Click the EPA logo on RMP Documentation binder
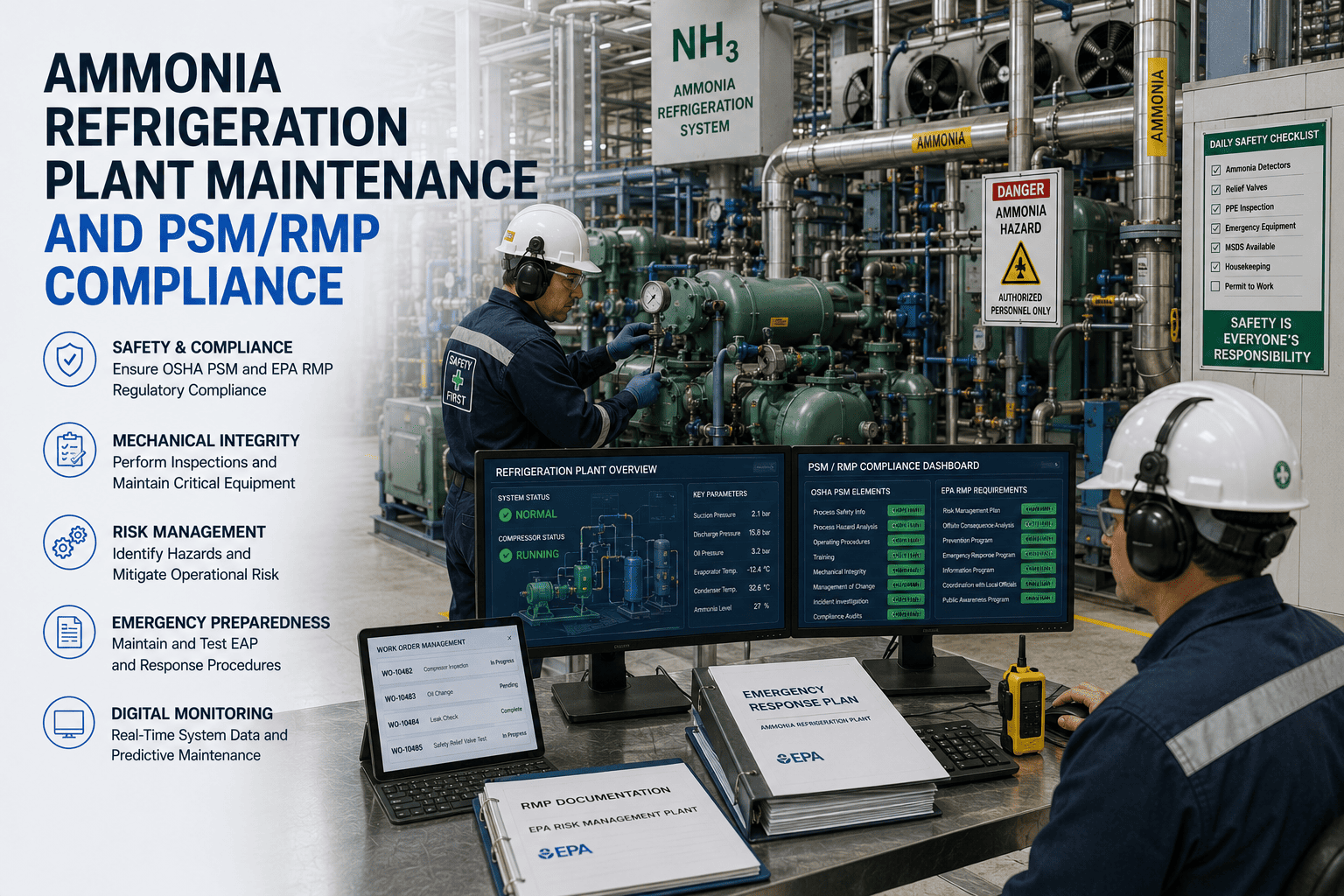Viewport: 1344px width, 896px height. coord(566,851)
